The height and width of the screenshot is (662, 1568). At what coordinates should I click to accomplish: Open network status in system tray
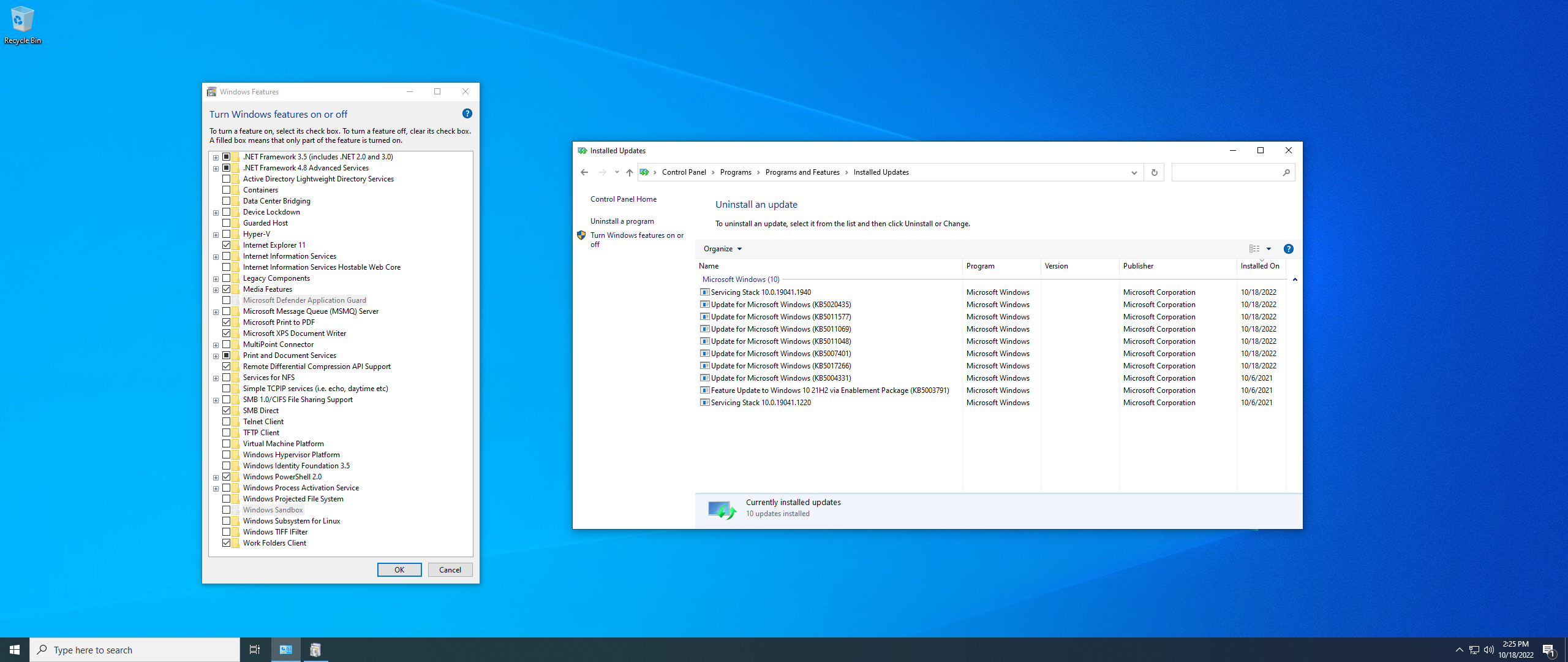[x=1474, y=650]
